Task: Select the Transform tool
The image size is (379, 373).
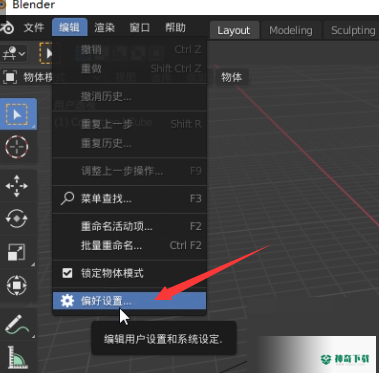Action: [17, 285]
